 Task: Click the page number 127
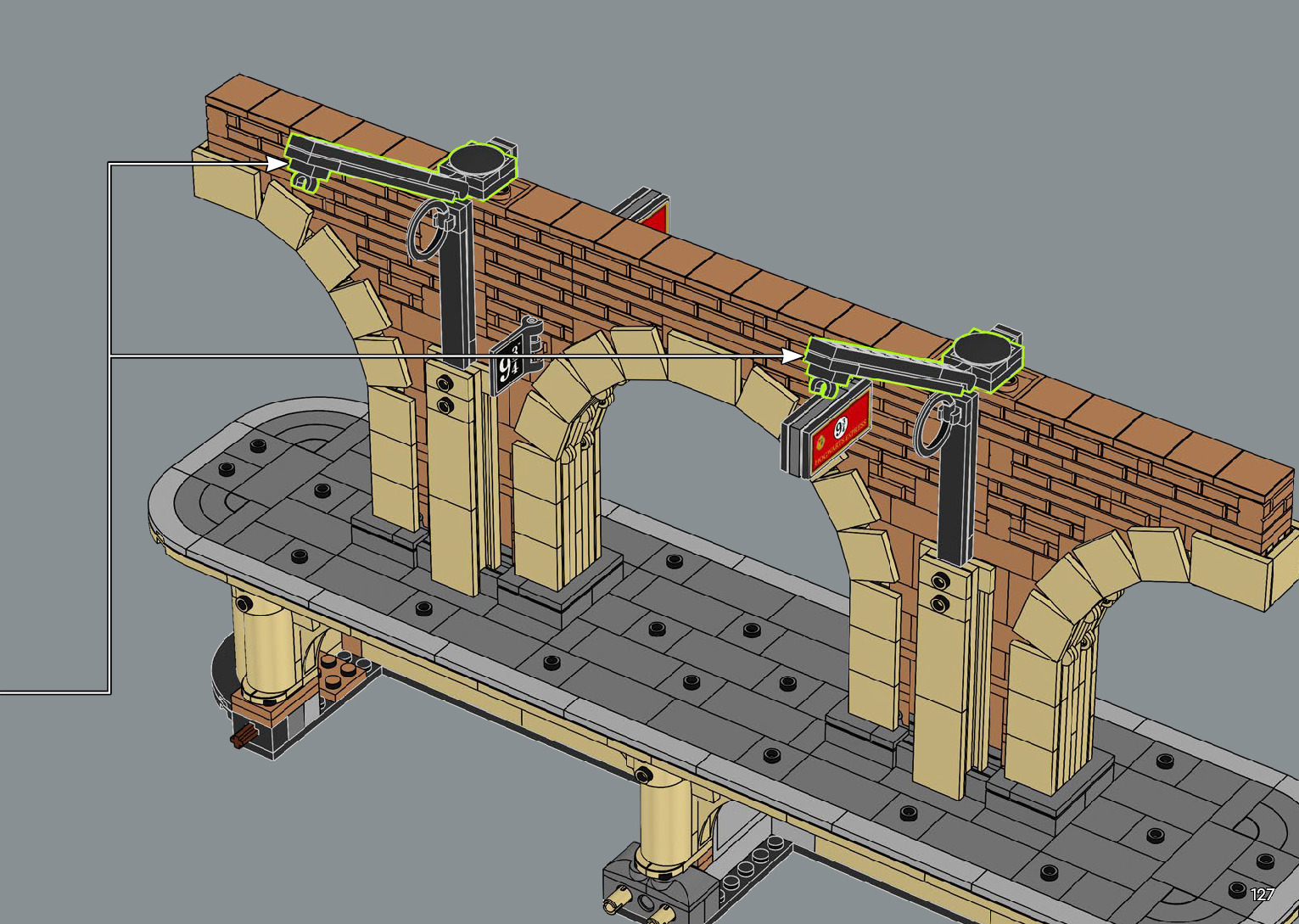(1262, 894)
